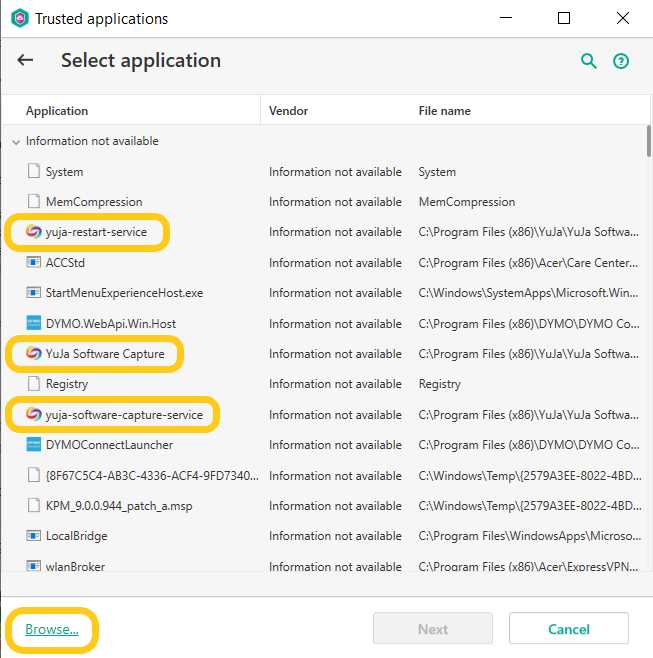
Task: Click the YuJa Software Capture icon
Action: tap(34, 353)
